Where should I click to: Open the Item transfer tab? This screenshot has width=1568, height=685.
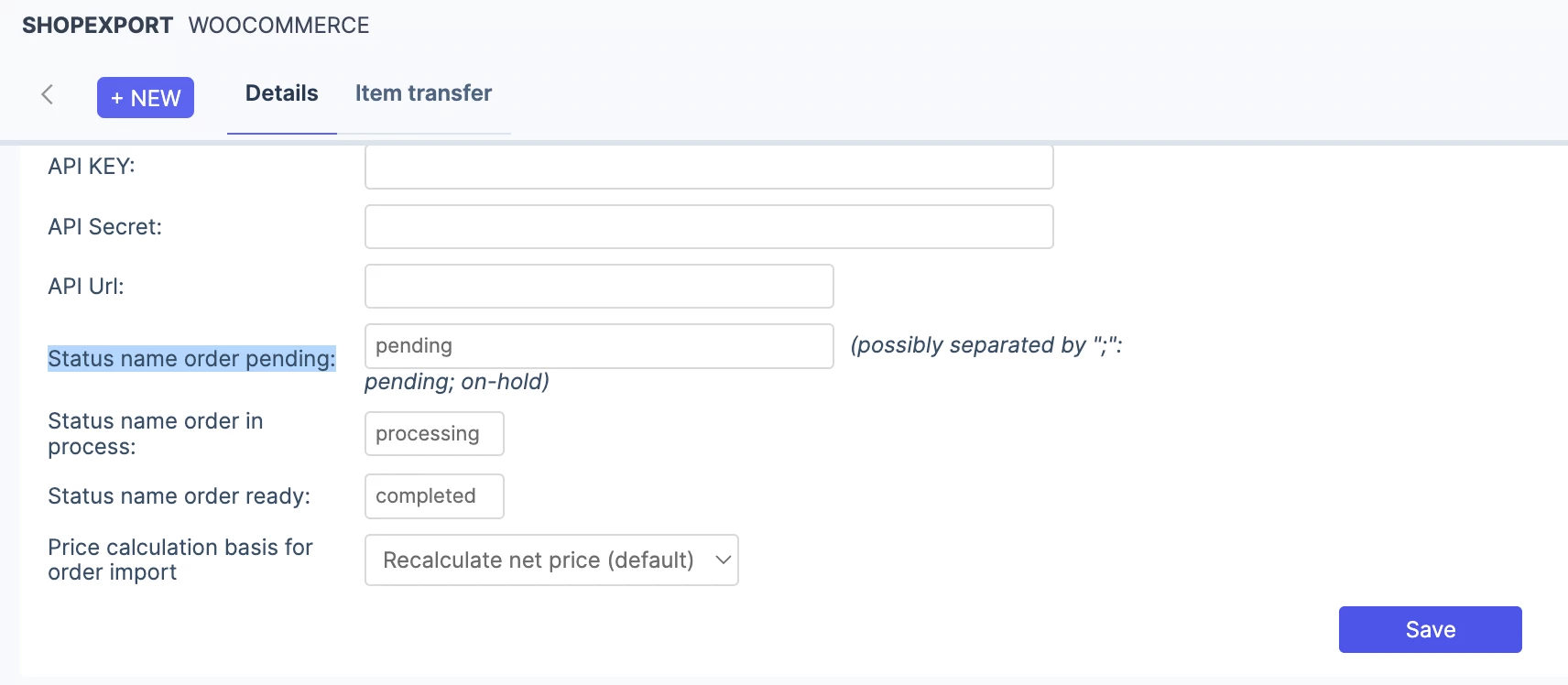coord(423,93)
